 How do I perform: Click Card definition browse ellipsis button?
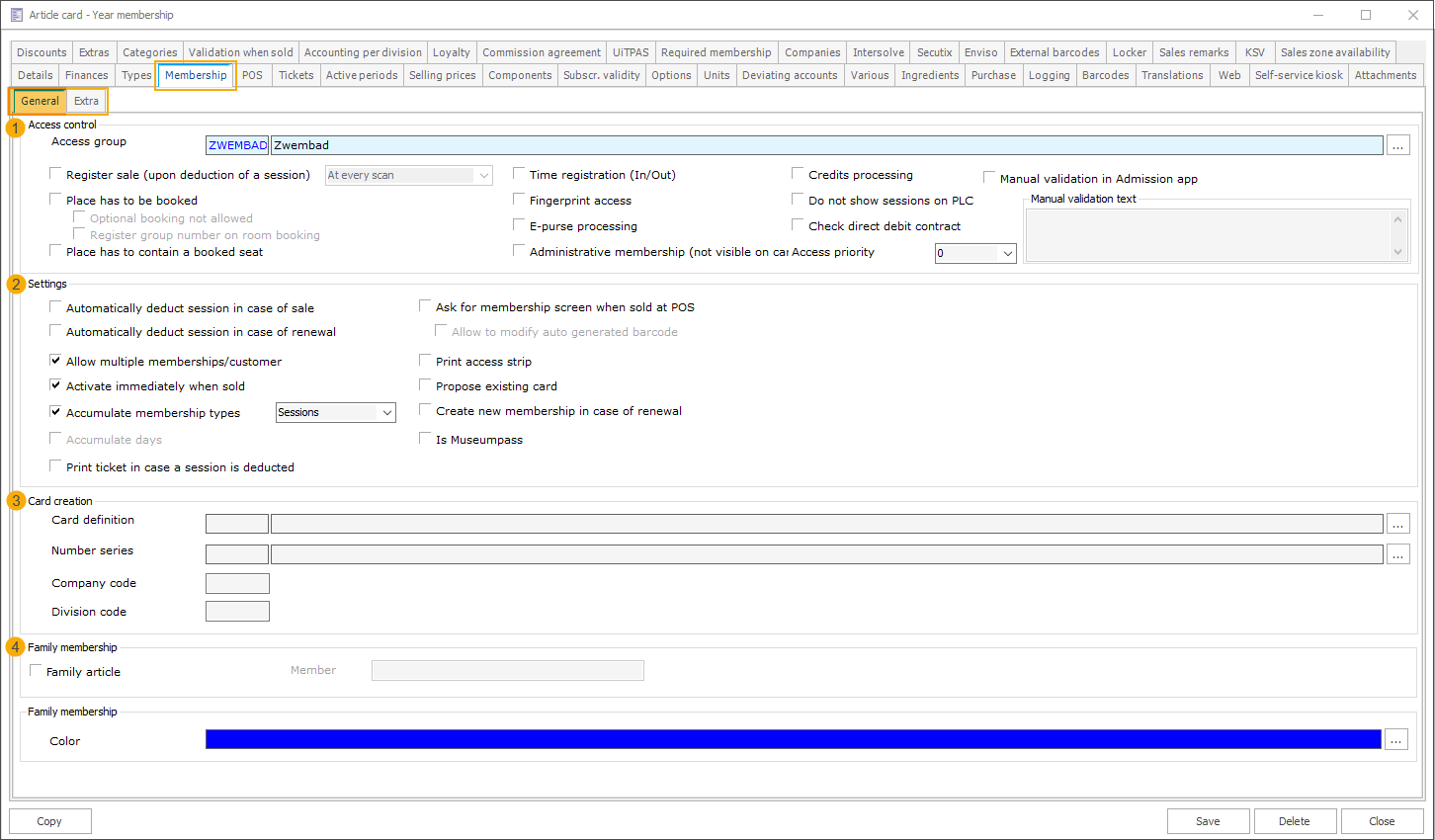[x=1397, y=524]
